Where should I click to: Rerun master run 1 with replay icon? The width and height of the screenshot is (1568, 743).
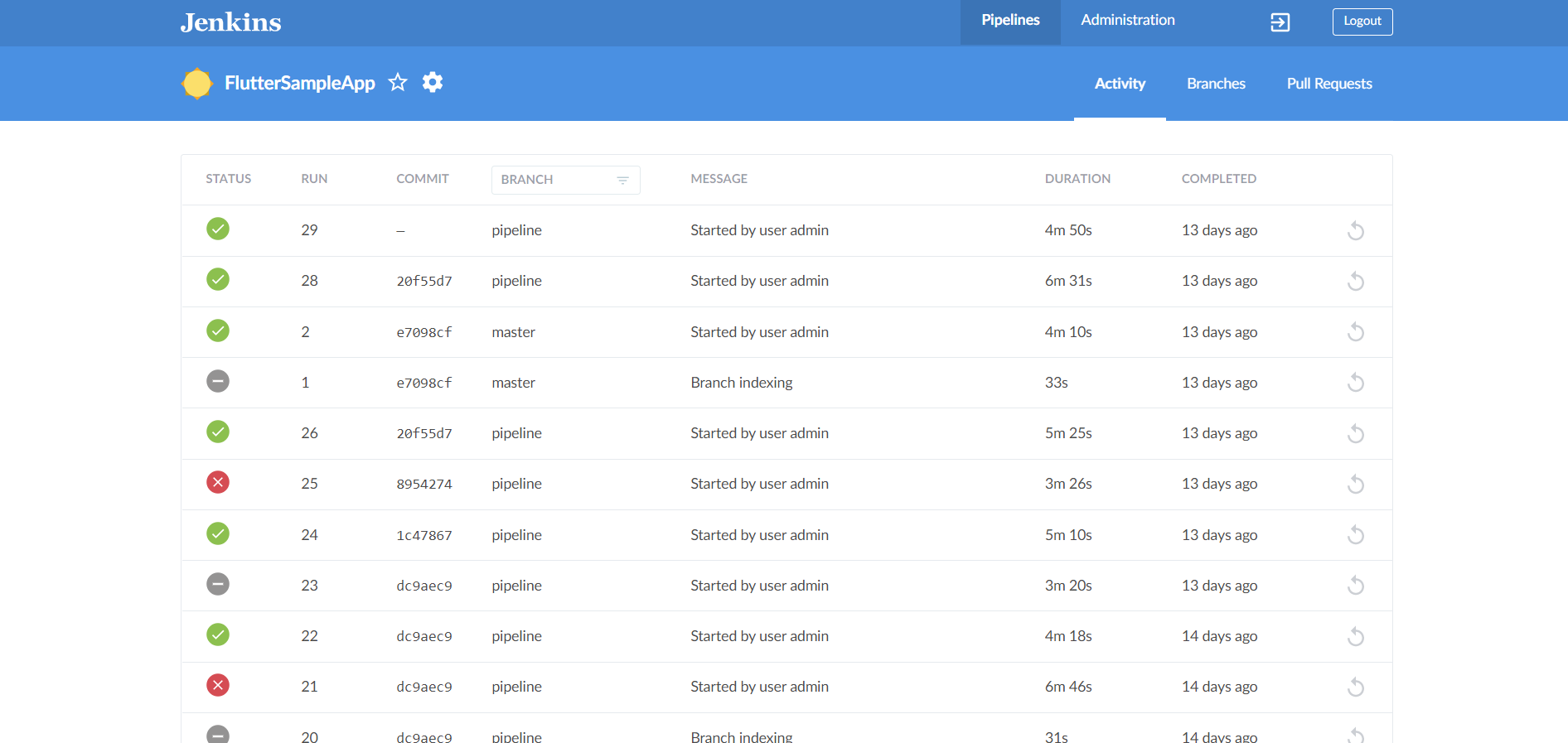pyautogui.click(x=1356, y=383)
